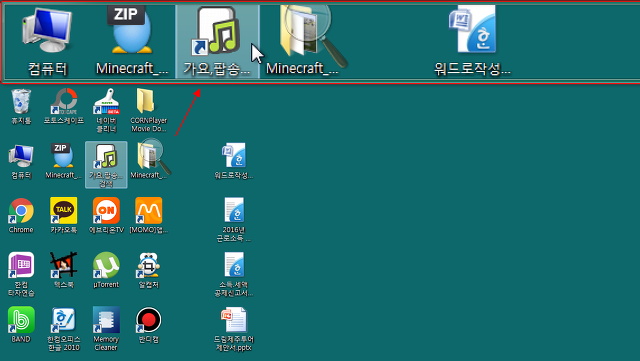Launch the µTorrent shortcut
Screen dimensions: 640x361
click(x=106, y=270)
